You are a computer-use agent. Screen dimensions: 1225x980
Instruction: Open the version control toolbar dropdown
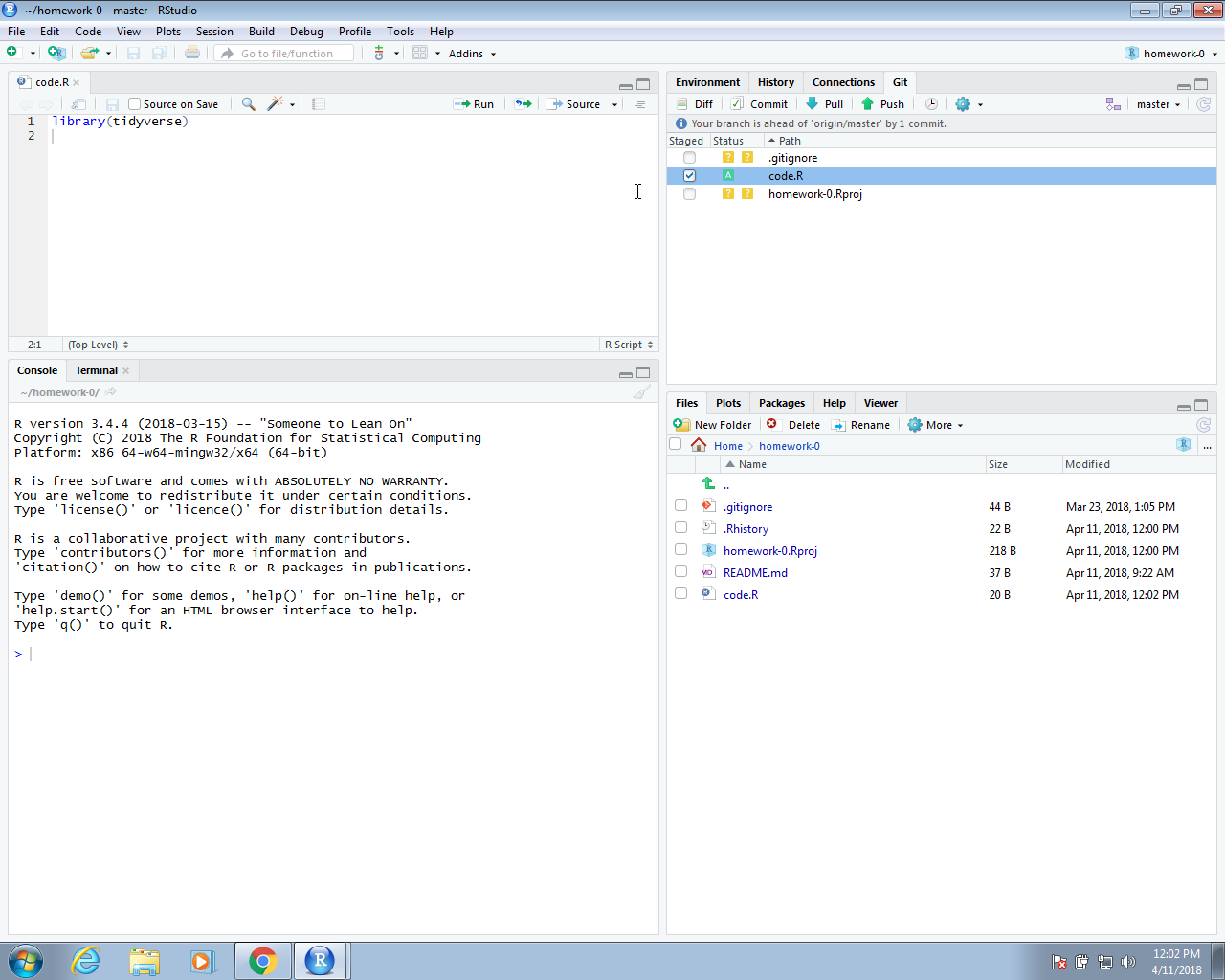point(386,53)
